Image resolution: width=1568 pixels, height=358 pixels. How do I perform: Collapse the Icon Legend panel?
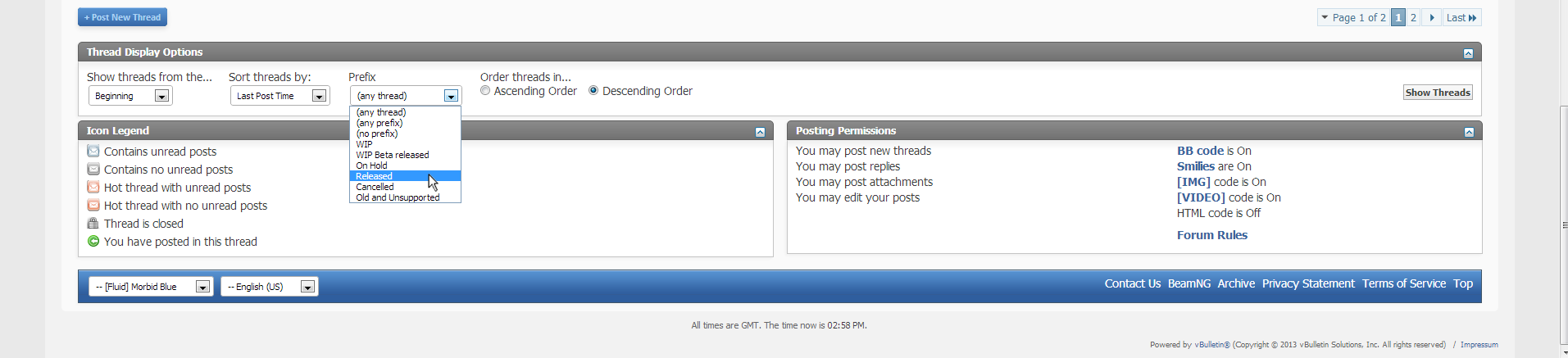click(x=760, y=132)
